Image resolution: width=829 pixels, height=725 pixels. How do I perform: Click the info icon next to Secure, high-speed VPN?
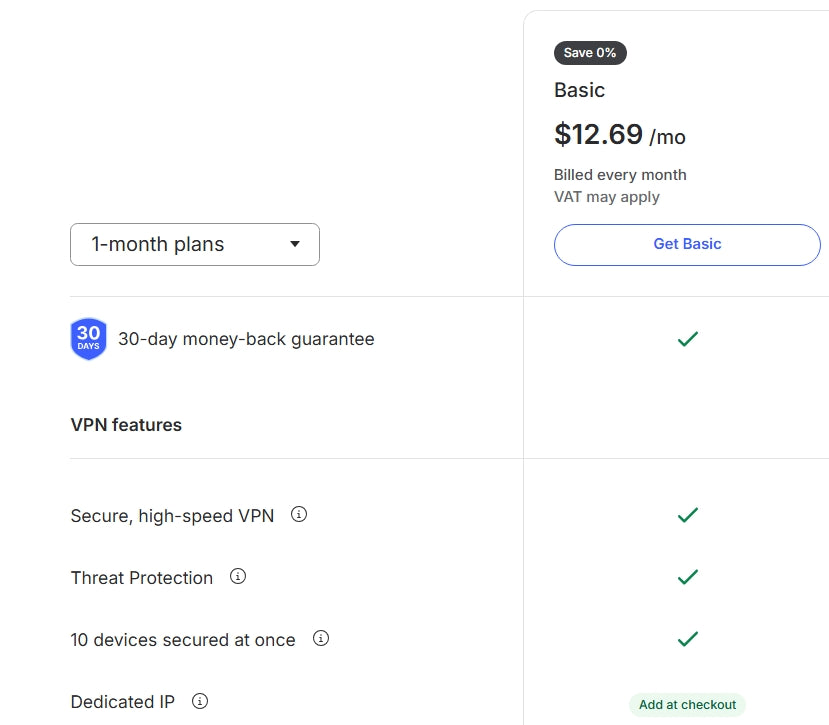pos(298,514)
